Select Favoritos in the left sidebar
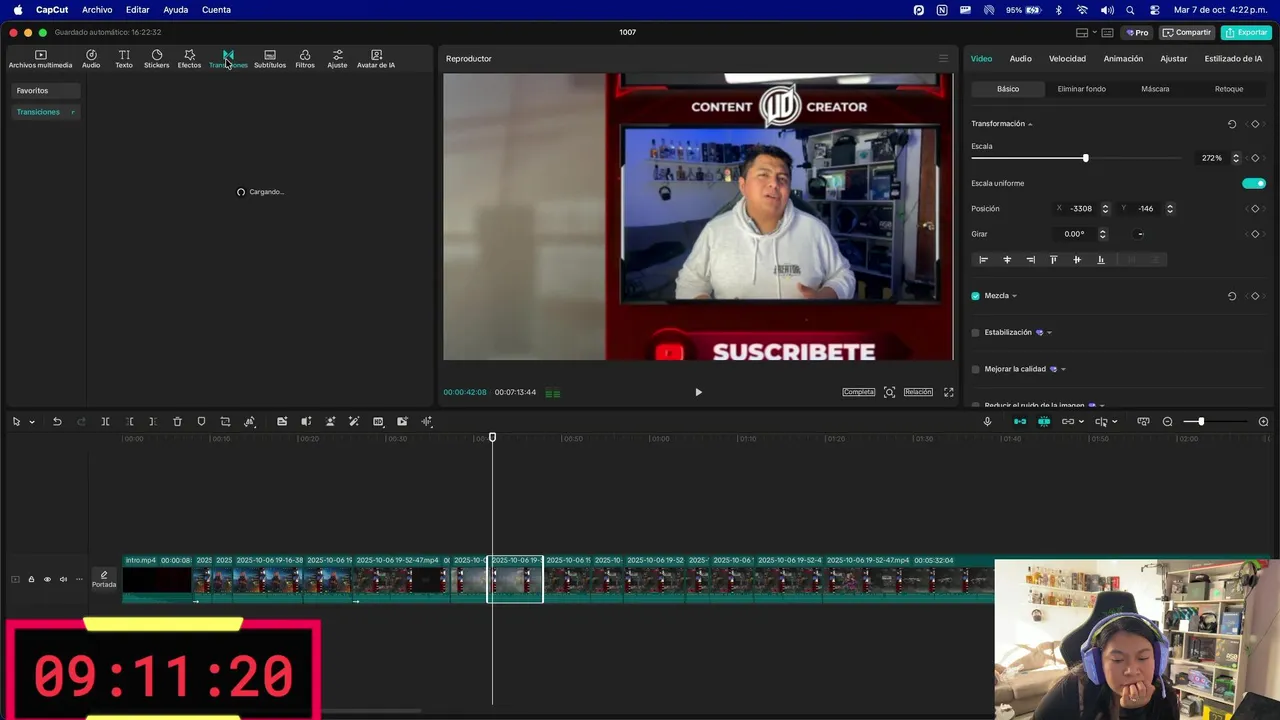Viewport: 1280px width, 720px height. pyautogui.click(x=45, y=91)
